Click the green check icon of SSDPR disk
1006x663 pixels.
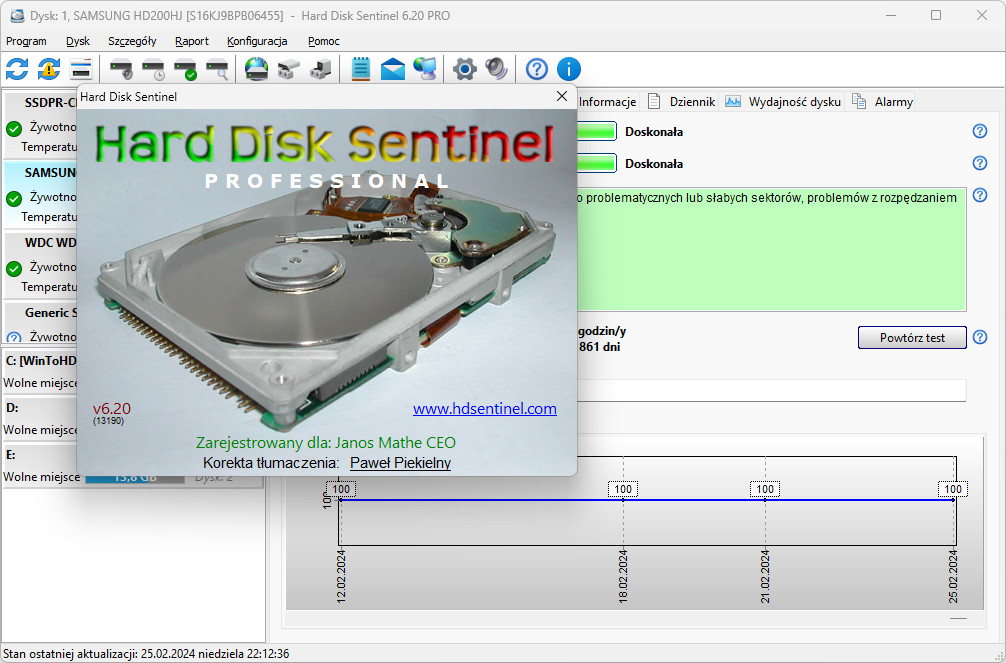(x=14, y=129)
